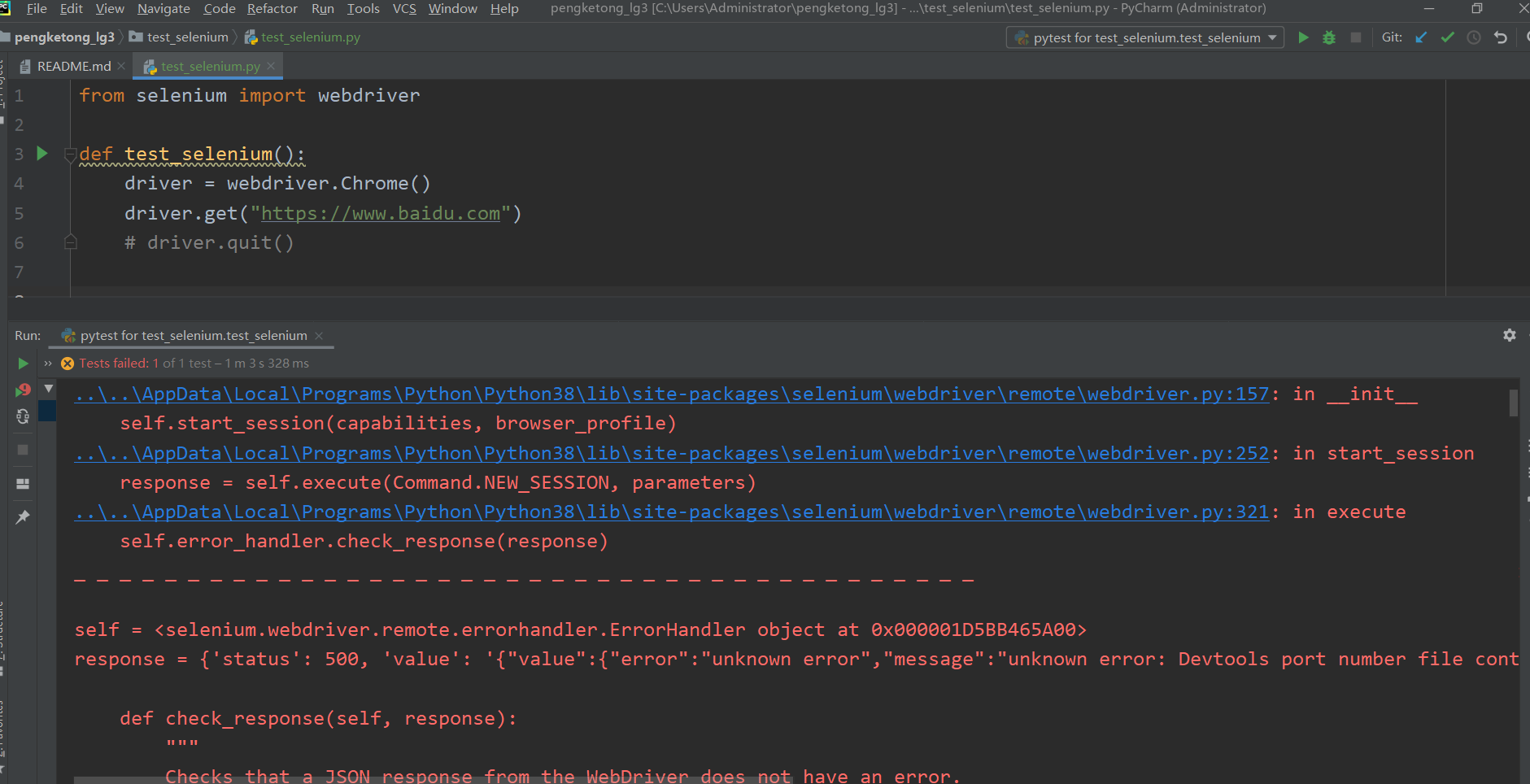Open the View menu
The image size is (1530, 784).
(110, 8)
